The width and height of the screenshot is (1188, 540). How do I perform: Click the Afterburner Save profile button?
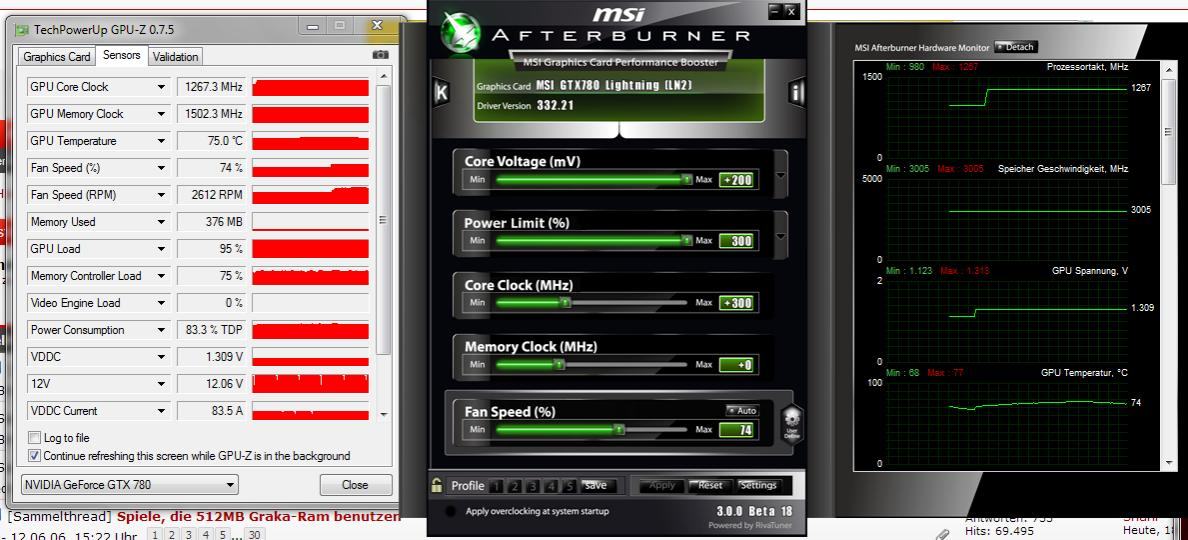596,485
